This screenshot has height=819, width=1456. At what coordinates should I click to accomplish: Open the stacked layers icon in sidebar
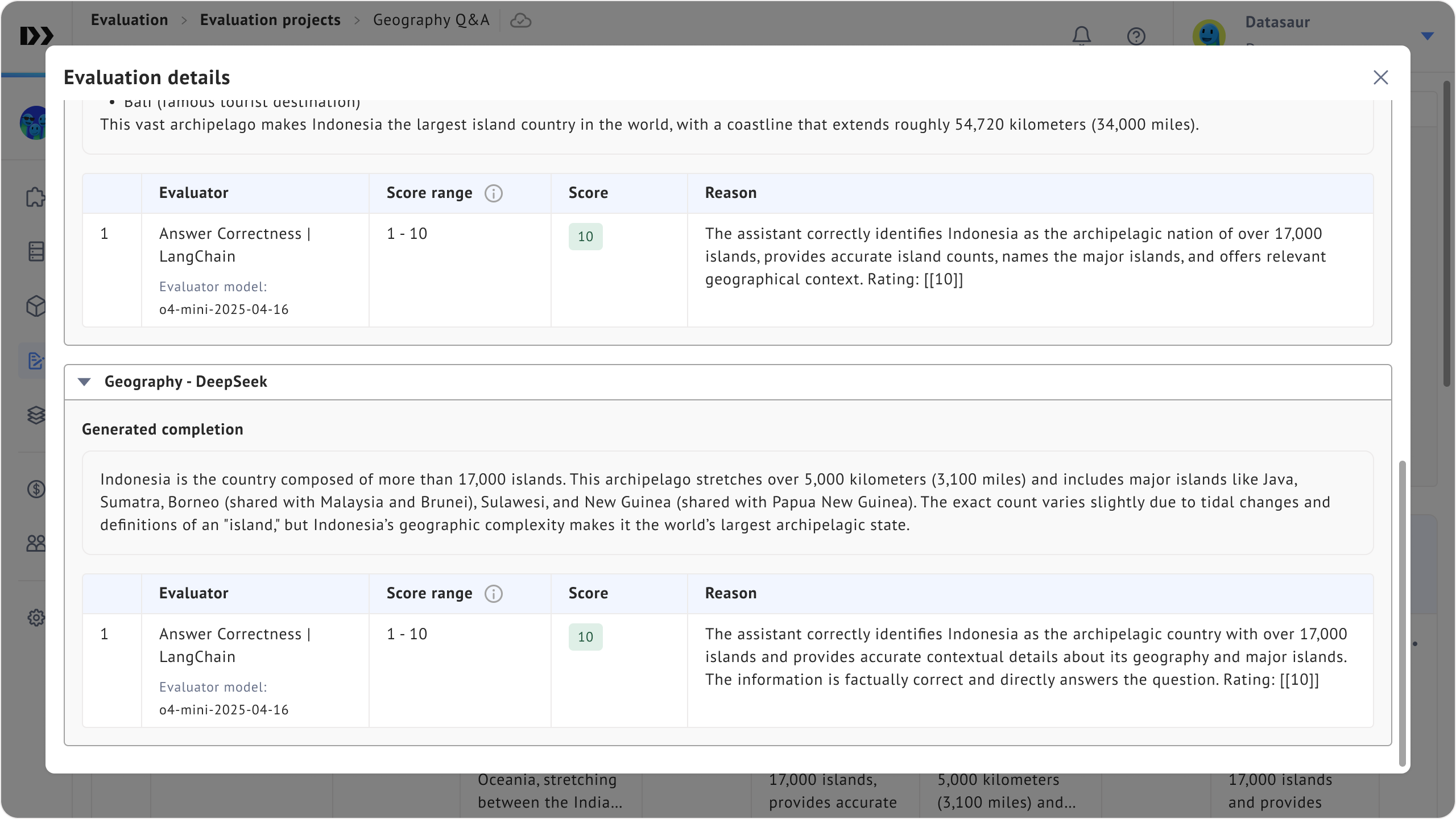36,415
